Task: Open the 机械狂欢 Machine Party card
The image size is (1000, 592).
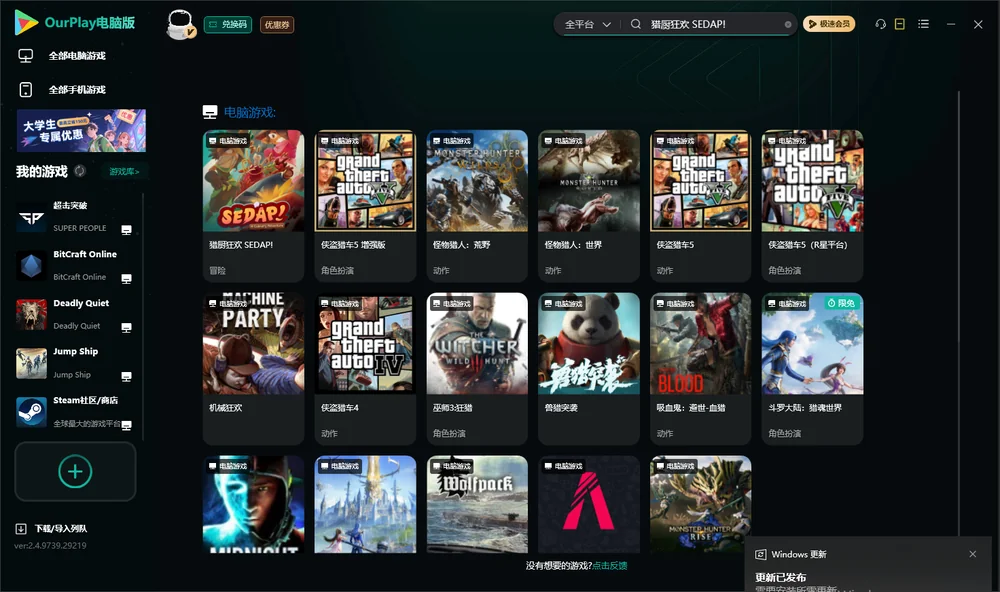Action: (x=253, y=368)
